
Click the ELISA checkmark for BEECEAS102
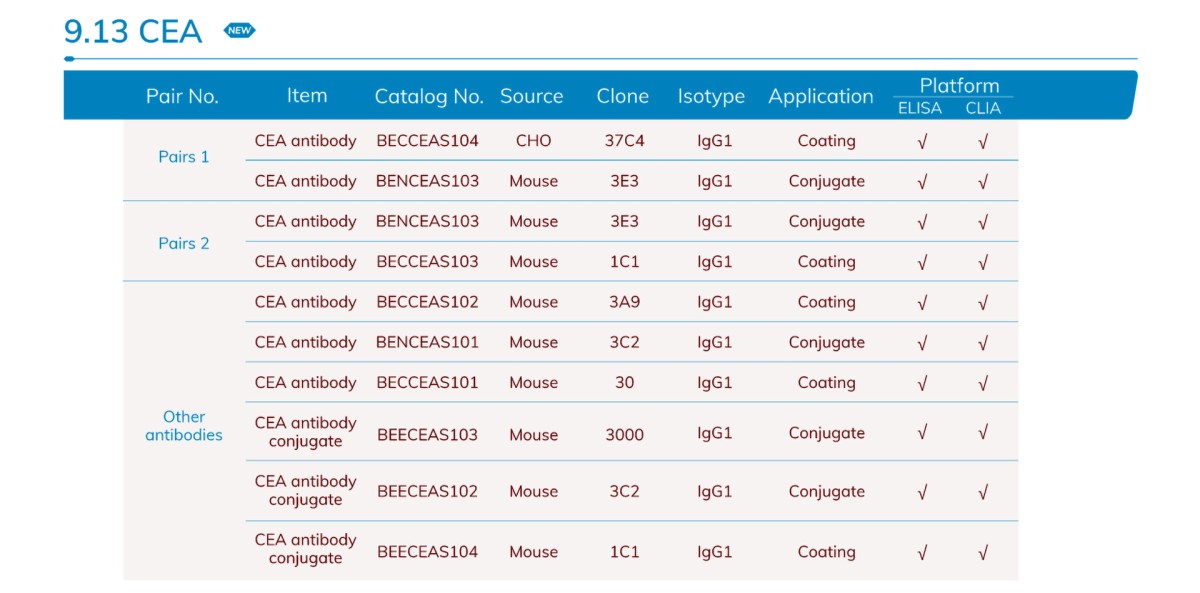[922, 492]
